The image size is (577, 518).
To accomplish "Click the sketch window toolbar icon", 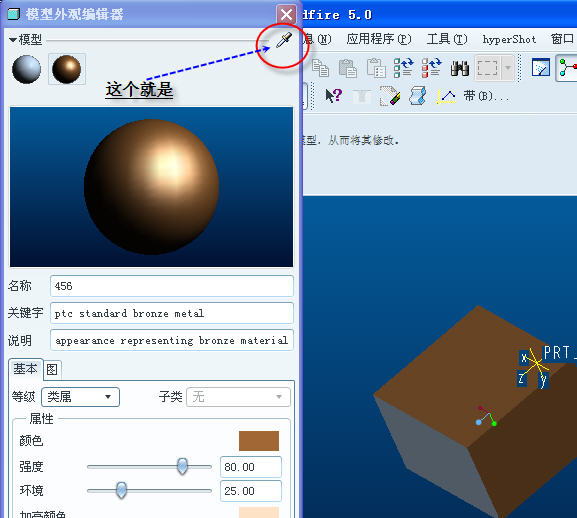I will pos(541,68).
